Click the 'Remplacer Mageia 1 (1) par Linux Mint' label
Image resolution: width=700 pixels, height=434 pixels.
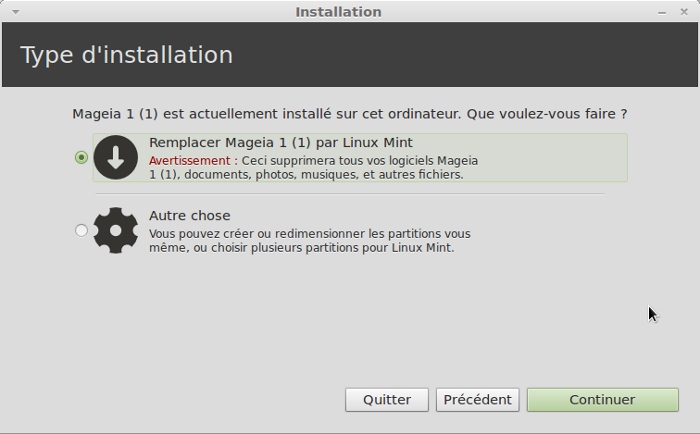[280, 143]
